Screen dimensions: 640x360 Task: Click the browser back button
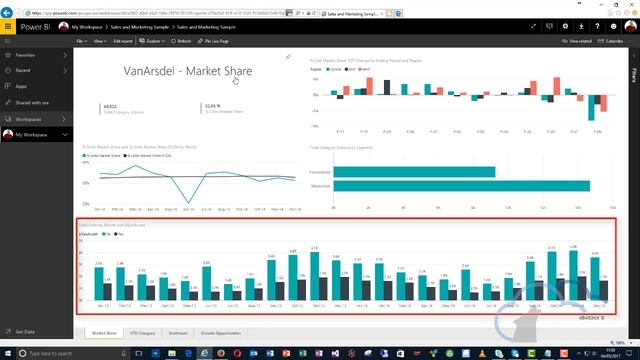(7, 13)
